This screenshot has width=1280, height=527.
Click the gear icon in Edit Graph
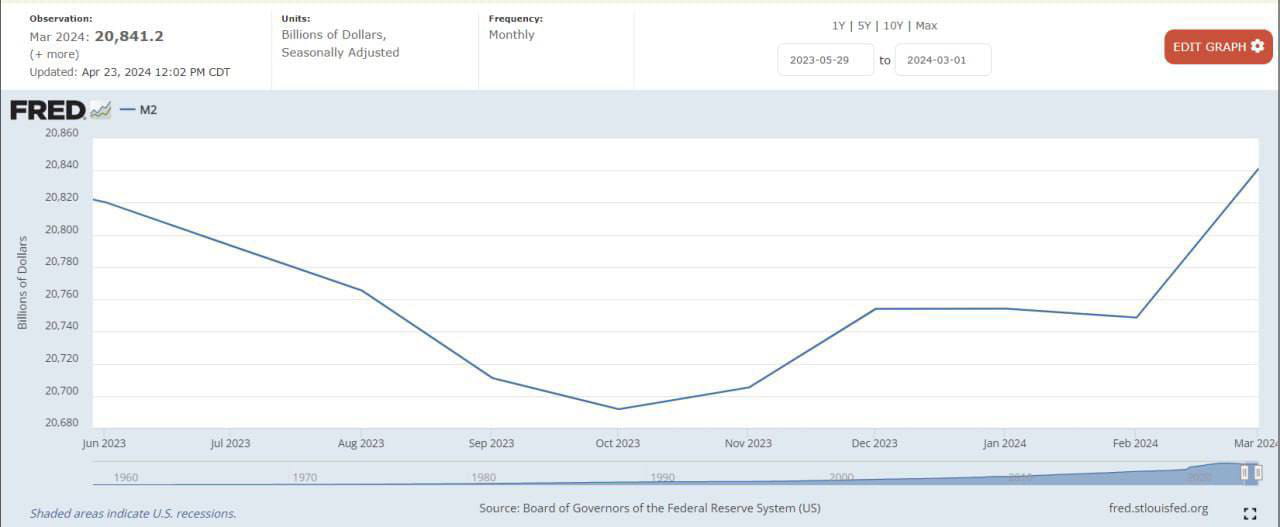pos(1257,47)
